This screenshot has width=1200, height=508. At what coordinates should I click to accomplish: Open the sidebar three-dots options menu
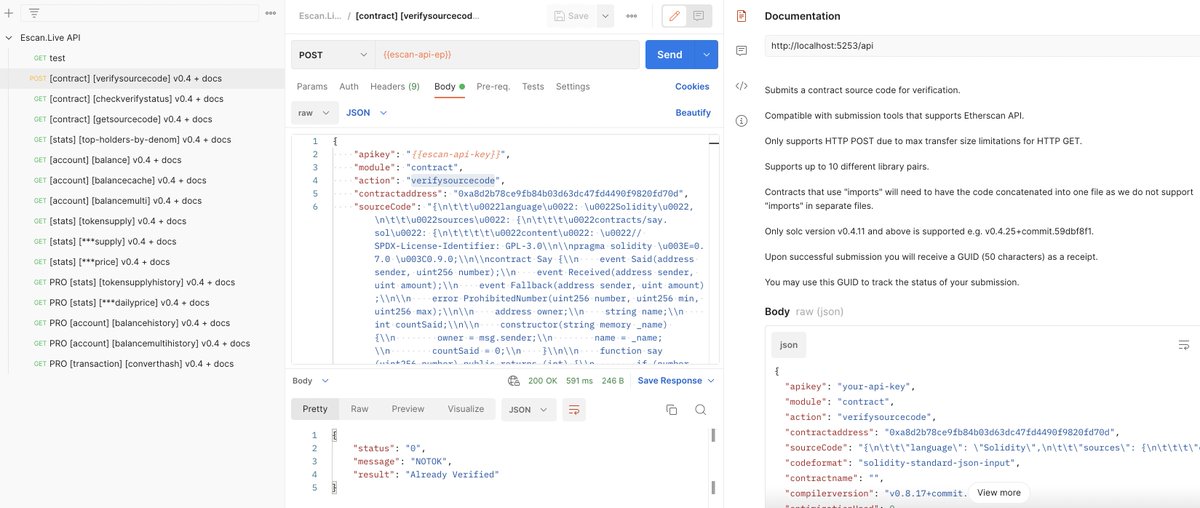(x=271, y=14)
